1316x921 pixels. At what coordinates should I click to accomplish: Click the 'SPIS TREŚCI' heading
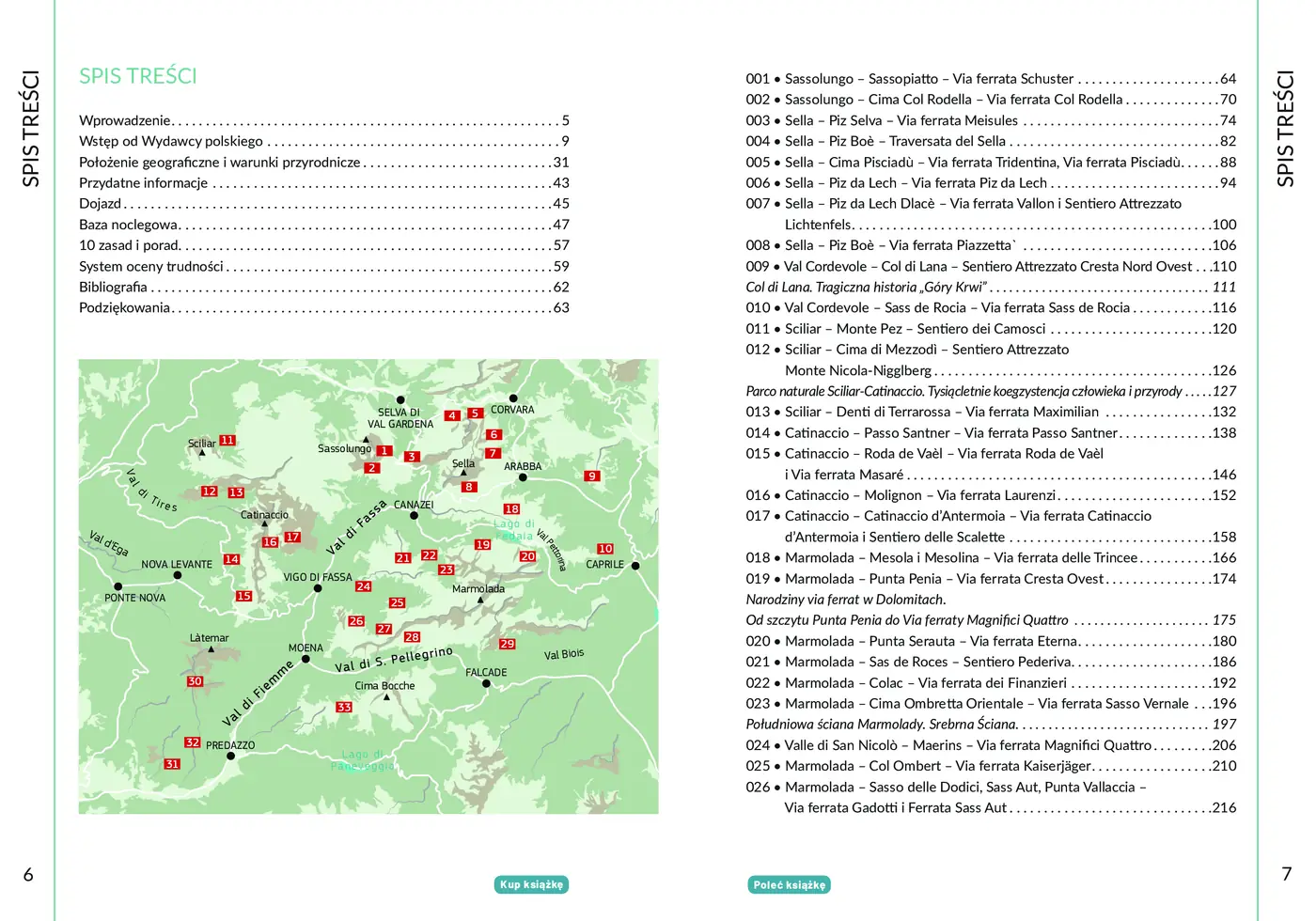click(138, 76)
